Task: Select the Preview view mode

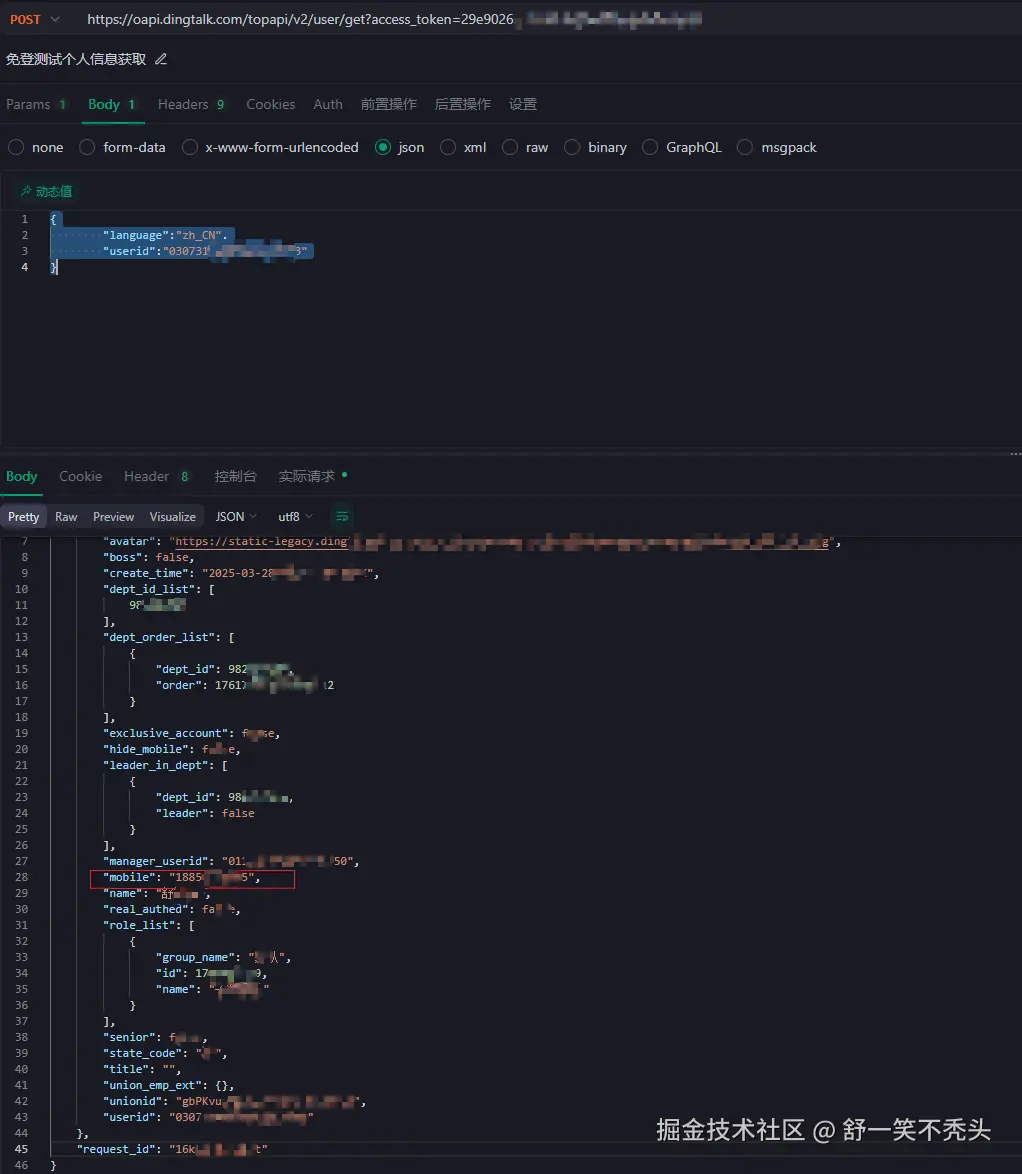Action: coord(113,517)
